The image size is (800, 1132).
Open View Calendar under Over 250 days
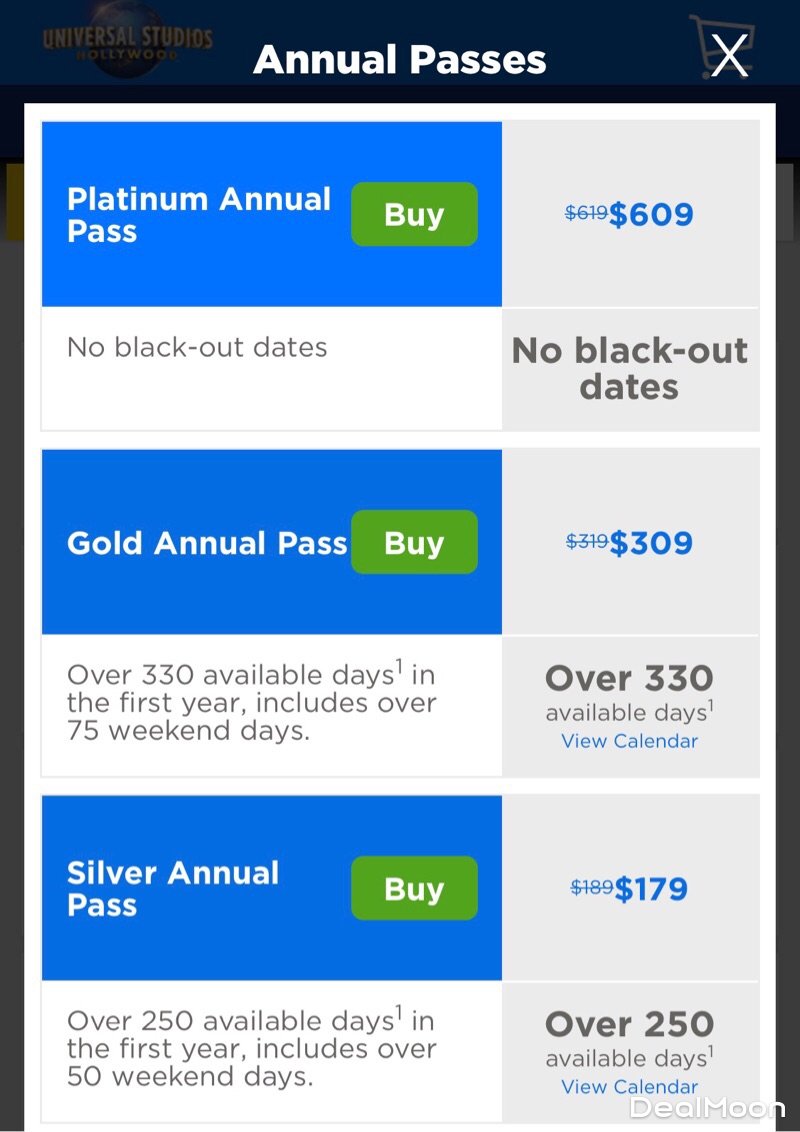[x=629, y=1086]
